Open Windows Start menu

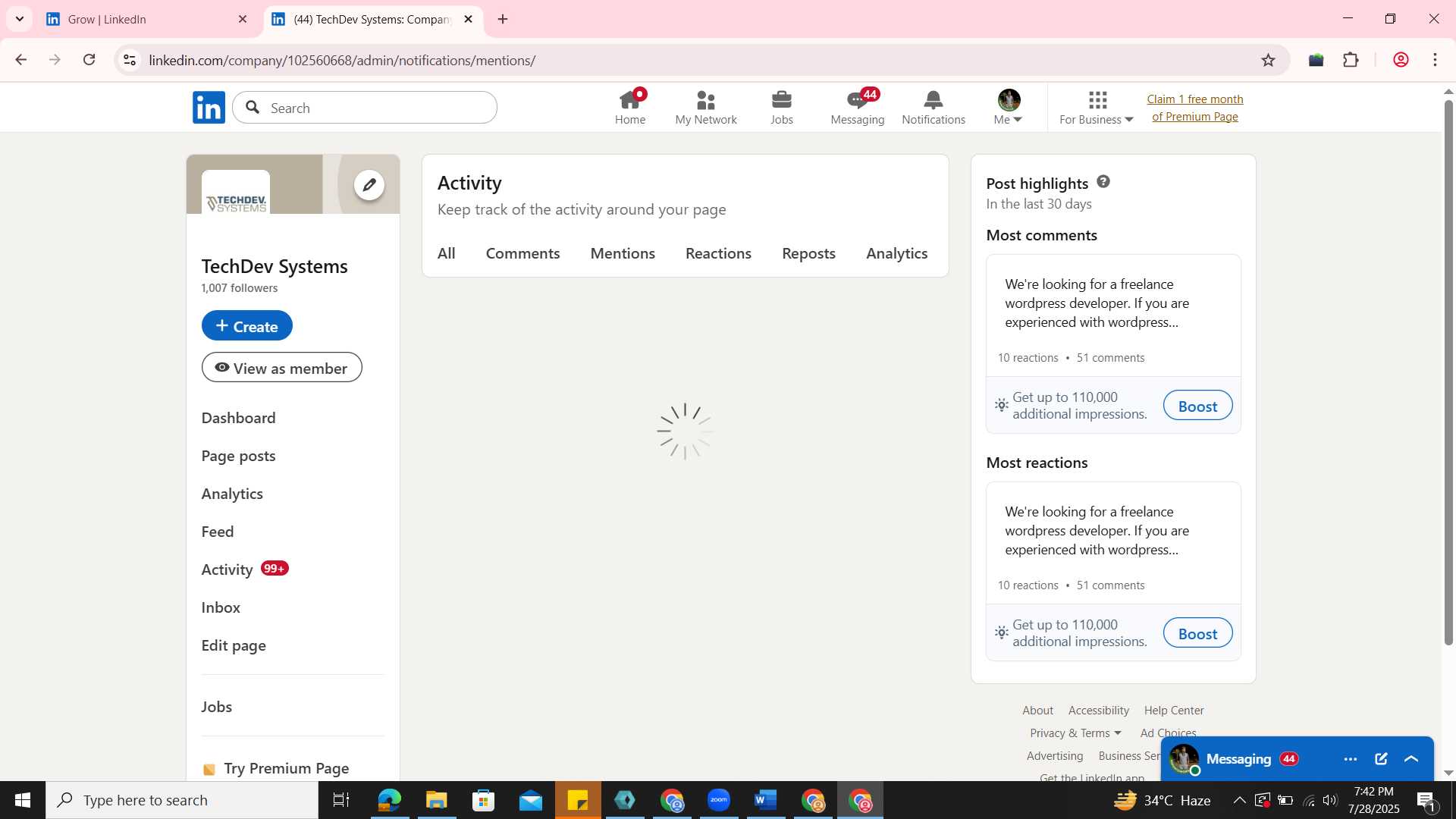point(22,800)
